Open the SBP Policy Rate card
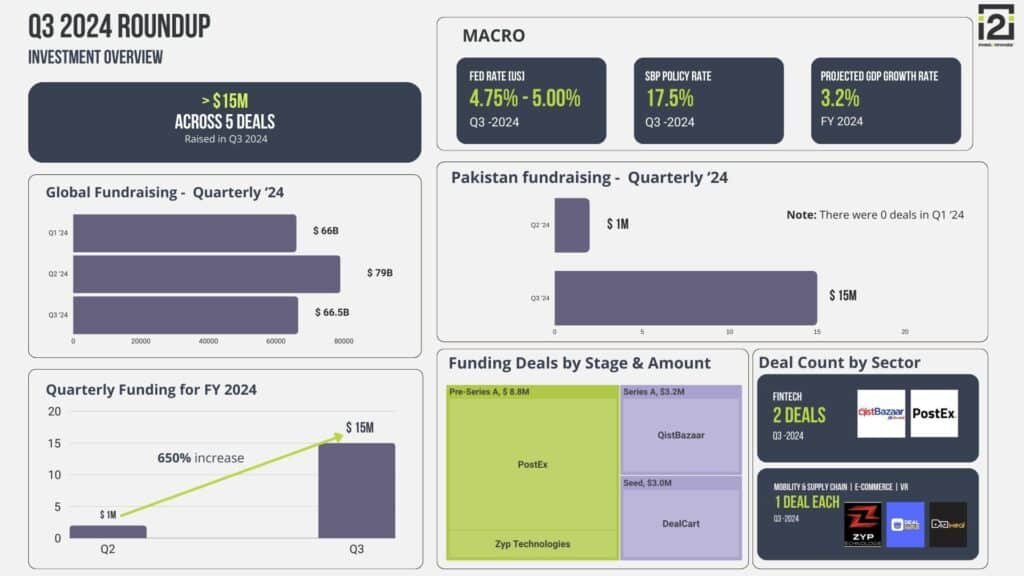Viewport: 1024px width, 576px height. tap(709, 101)
